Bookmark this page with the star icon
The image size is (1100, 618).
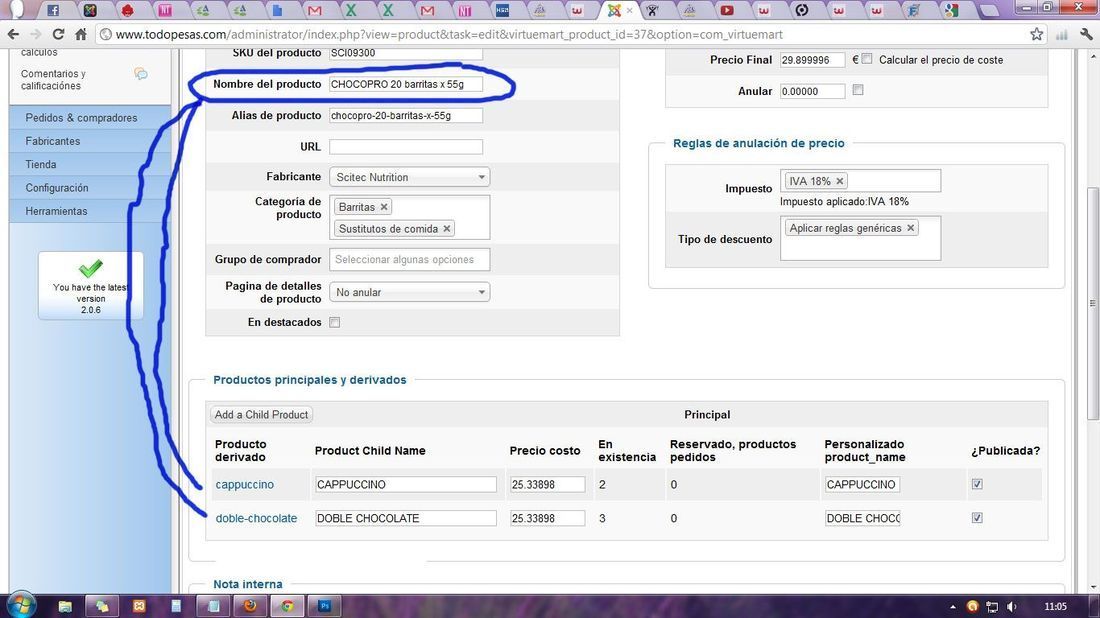pos(1036,34)
